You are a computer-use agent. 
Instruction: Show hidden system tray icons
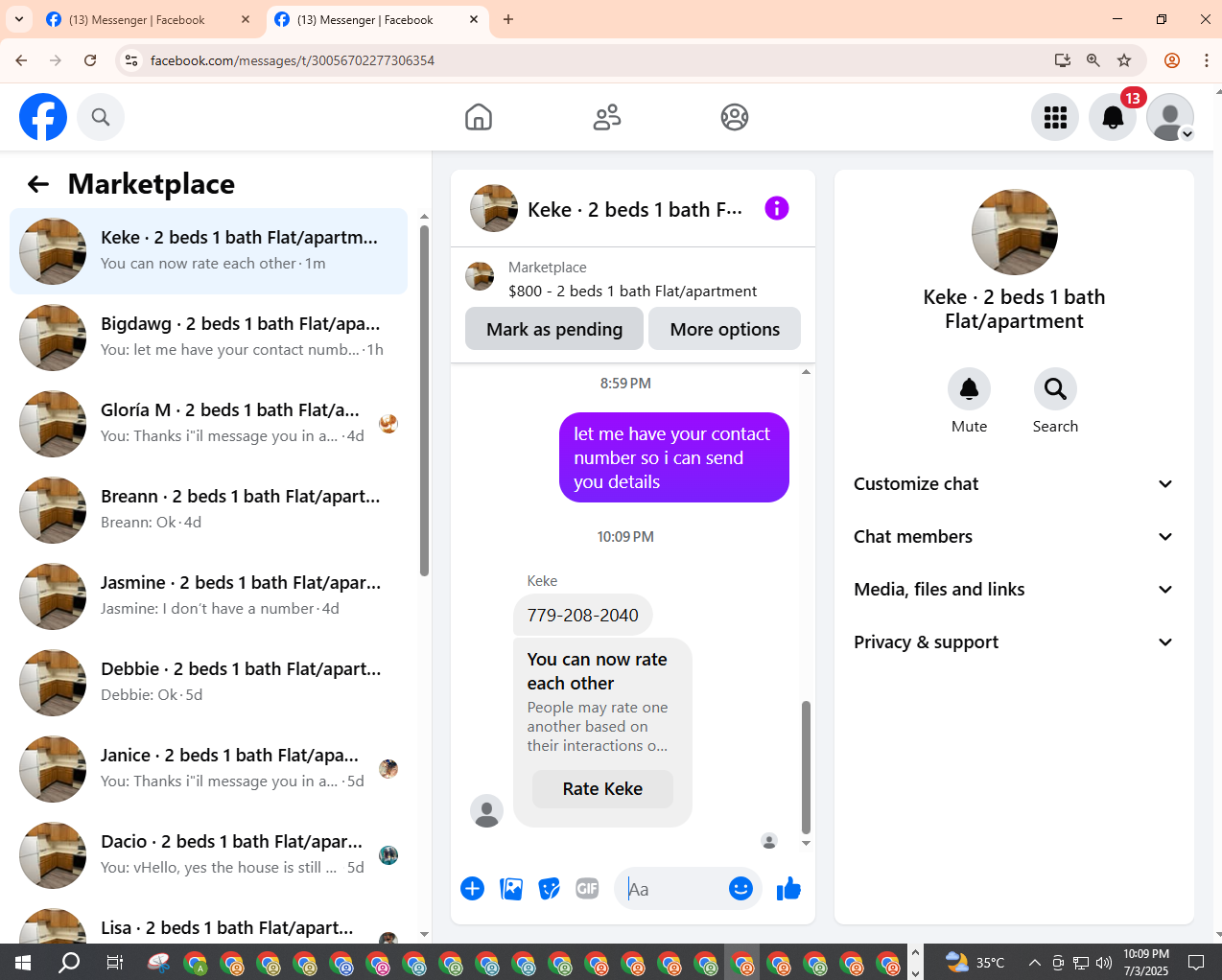tap(1034, 962)
